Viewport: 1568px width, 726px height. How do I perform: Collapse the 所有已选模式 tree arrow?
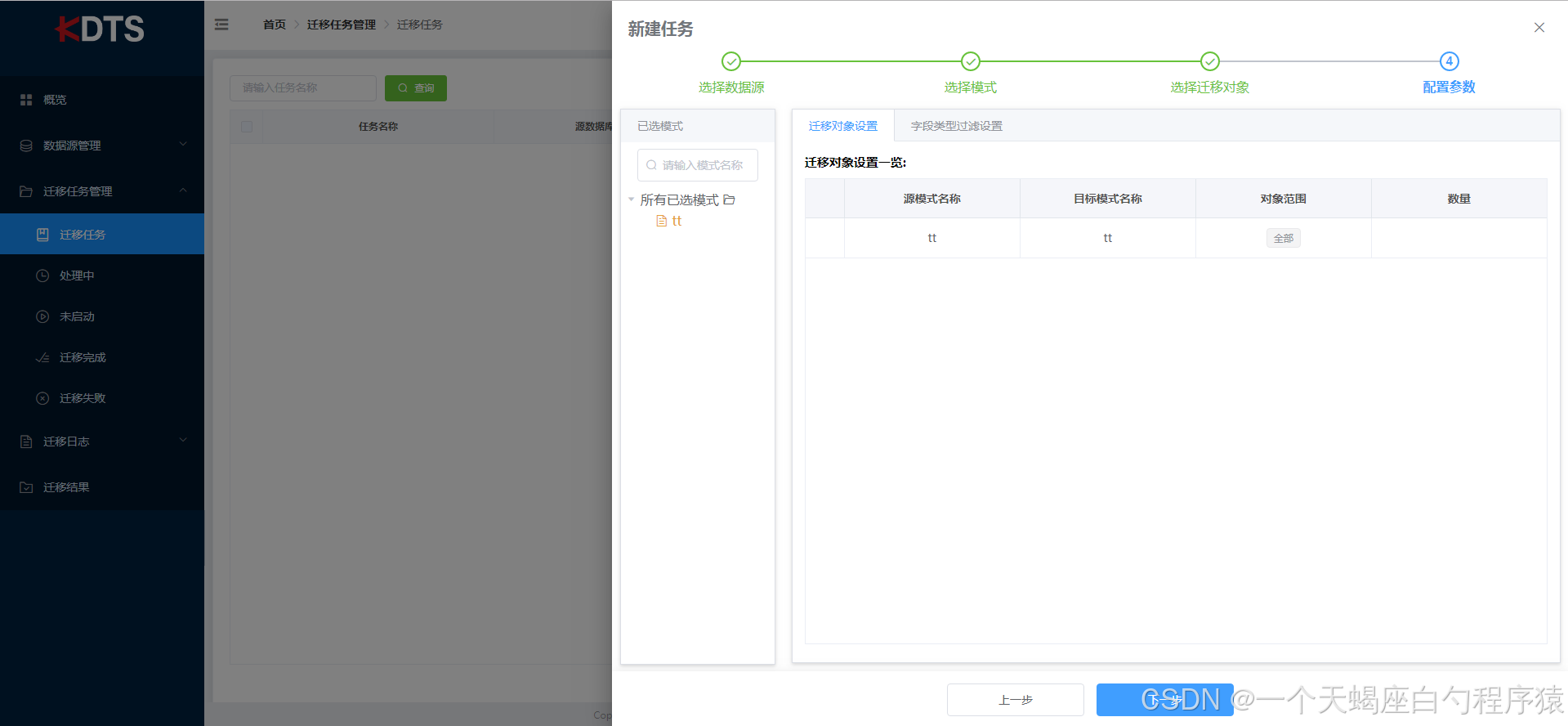click(x=631, y=199)
